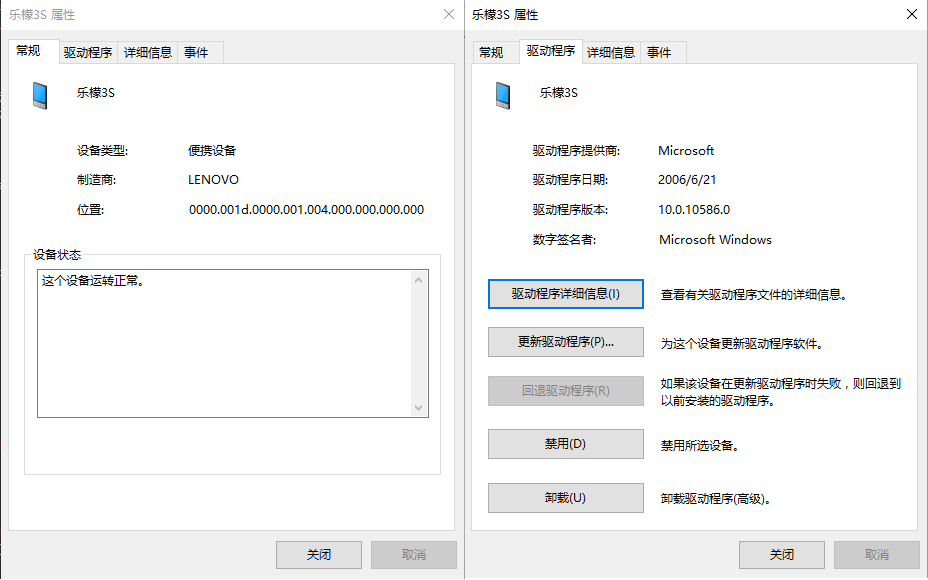
Task: Open 详细信息 tab in right window
Action: pos(611,53)
